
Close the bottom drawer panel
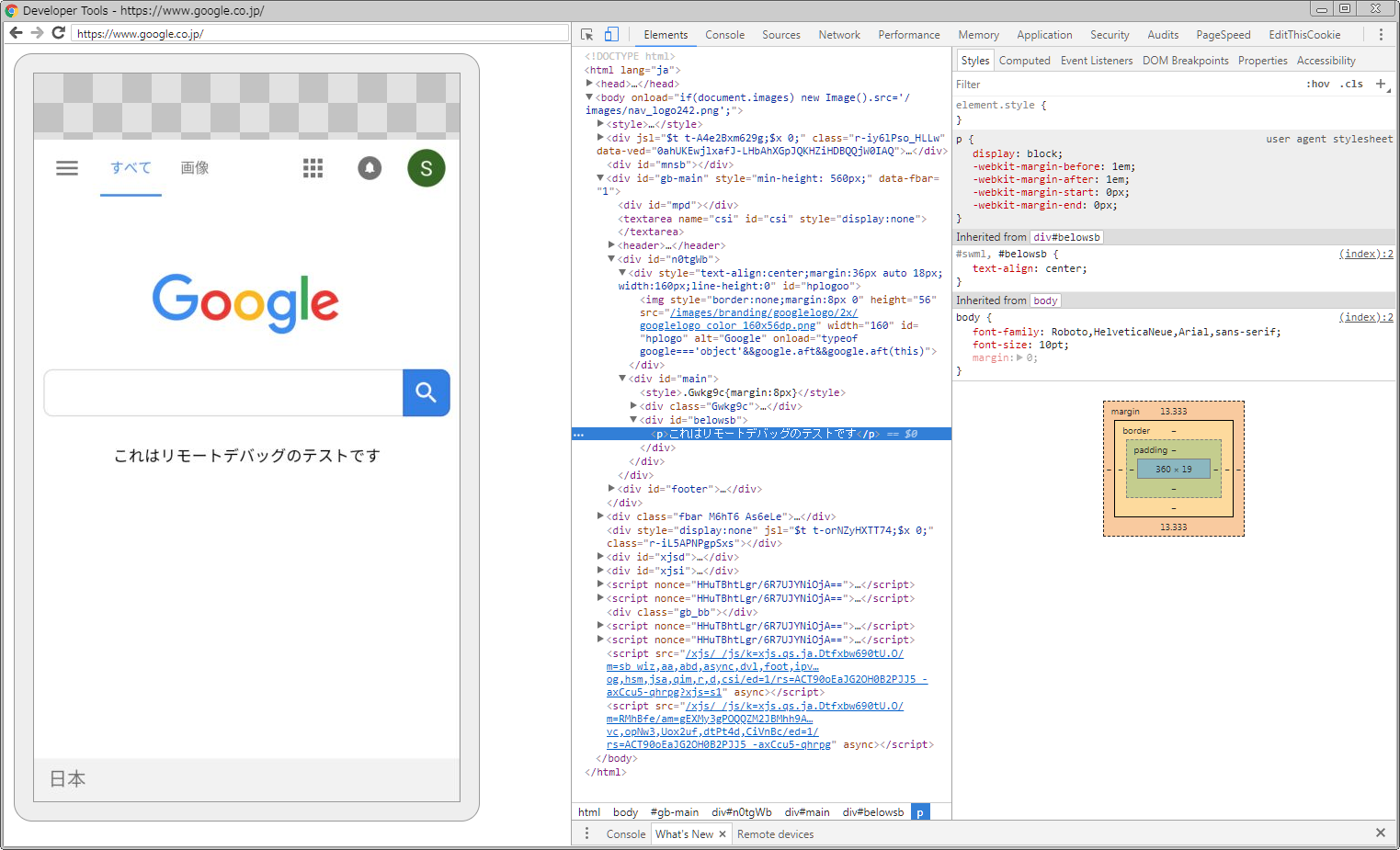(x=1380, y=833)
